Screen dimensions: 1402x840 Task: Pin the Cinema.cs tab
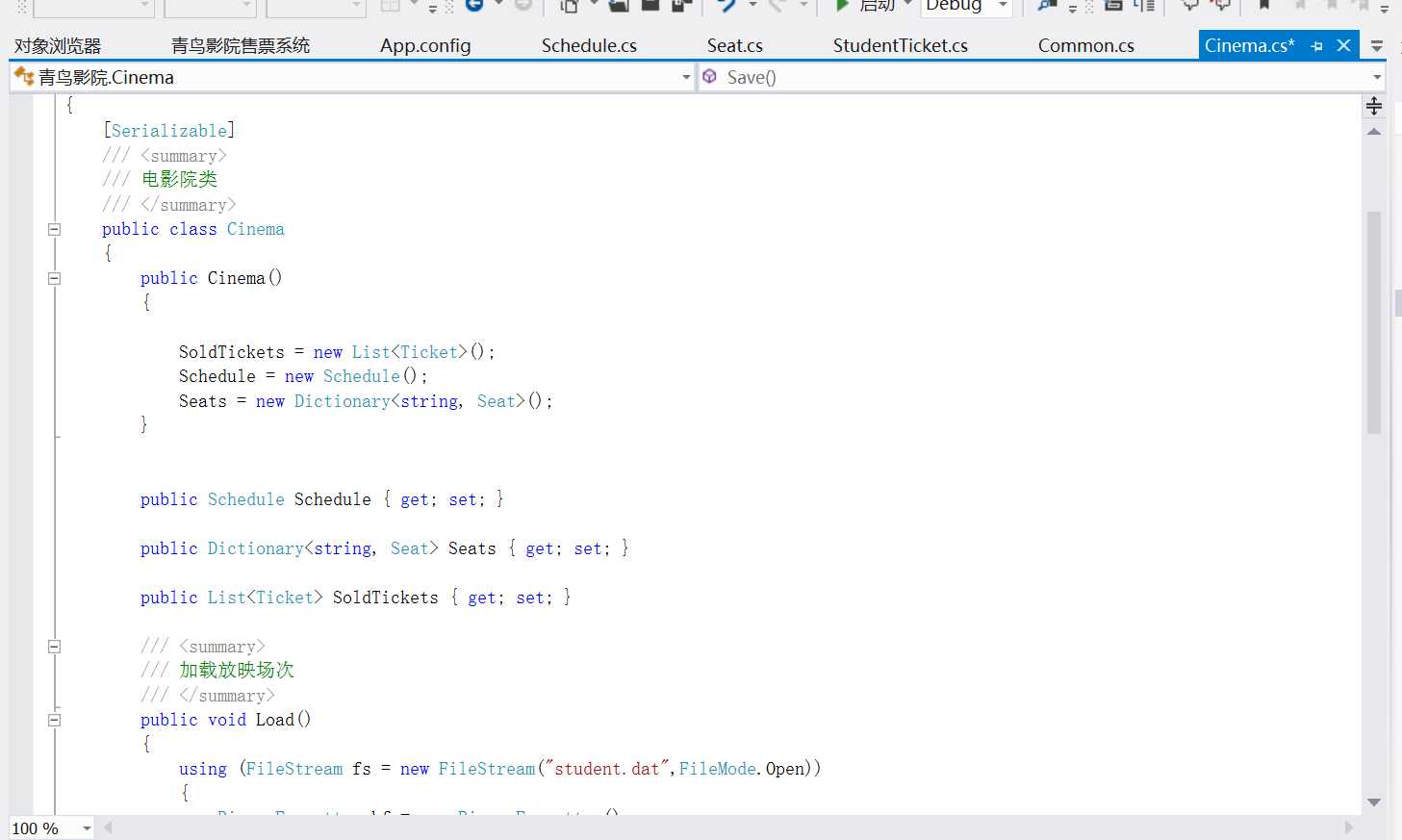tap(1316, 45)
